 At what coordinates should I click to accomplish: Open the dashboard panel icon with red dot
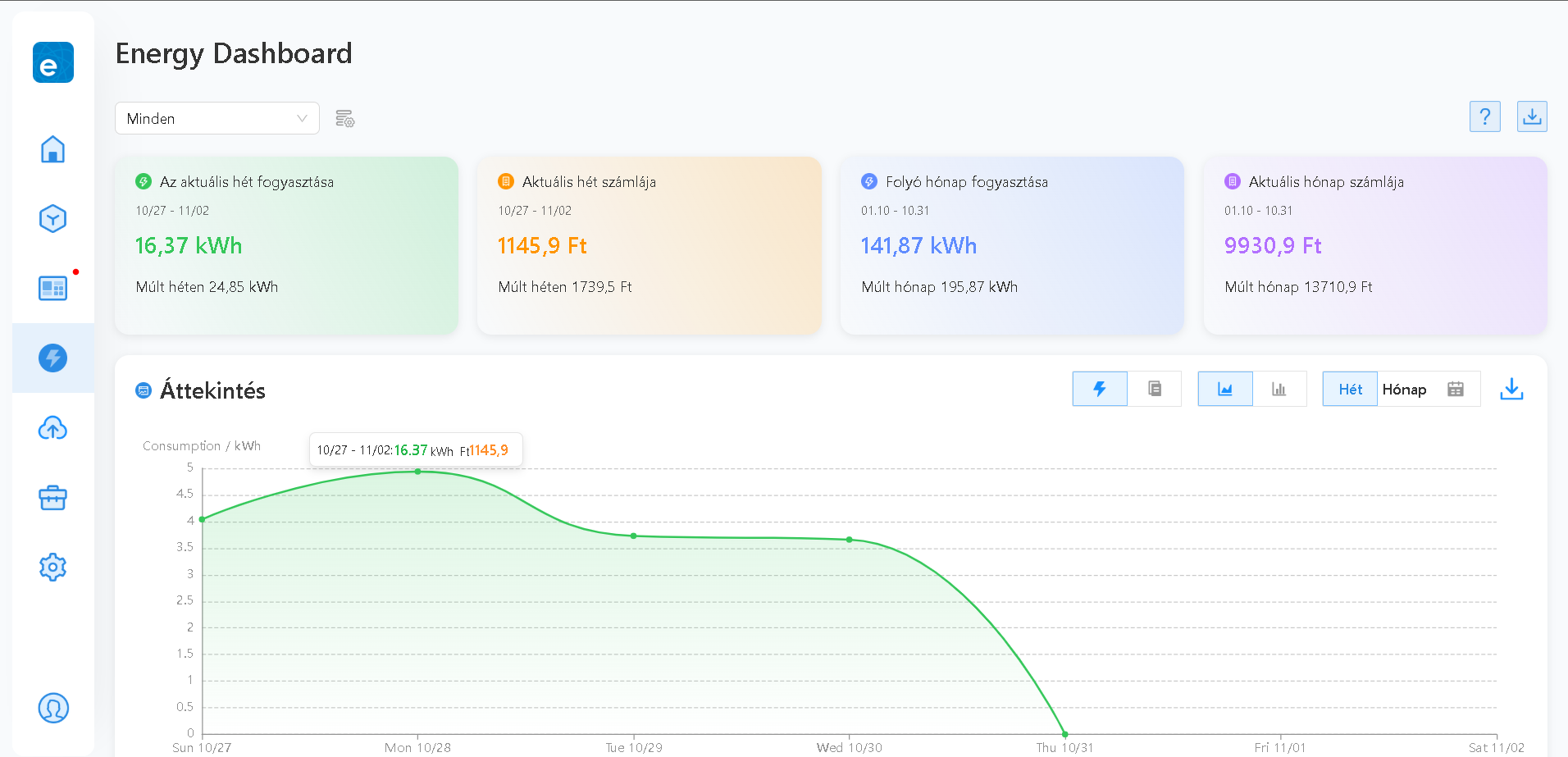click(x=53, y=288)
